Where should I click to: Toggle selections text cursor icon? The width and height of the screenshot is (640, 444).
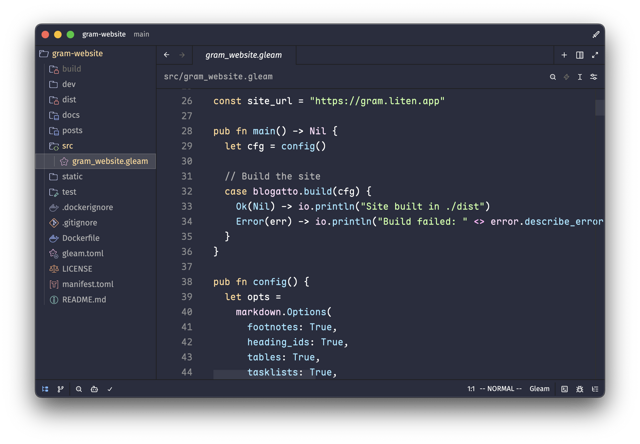tap(580, 77)
